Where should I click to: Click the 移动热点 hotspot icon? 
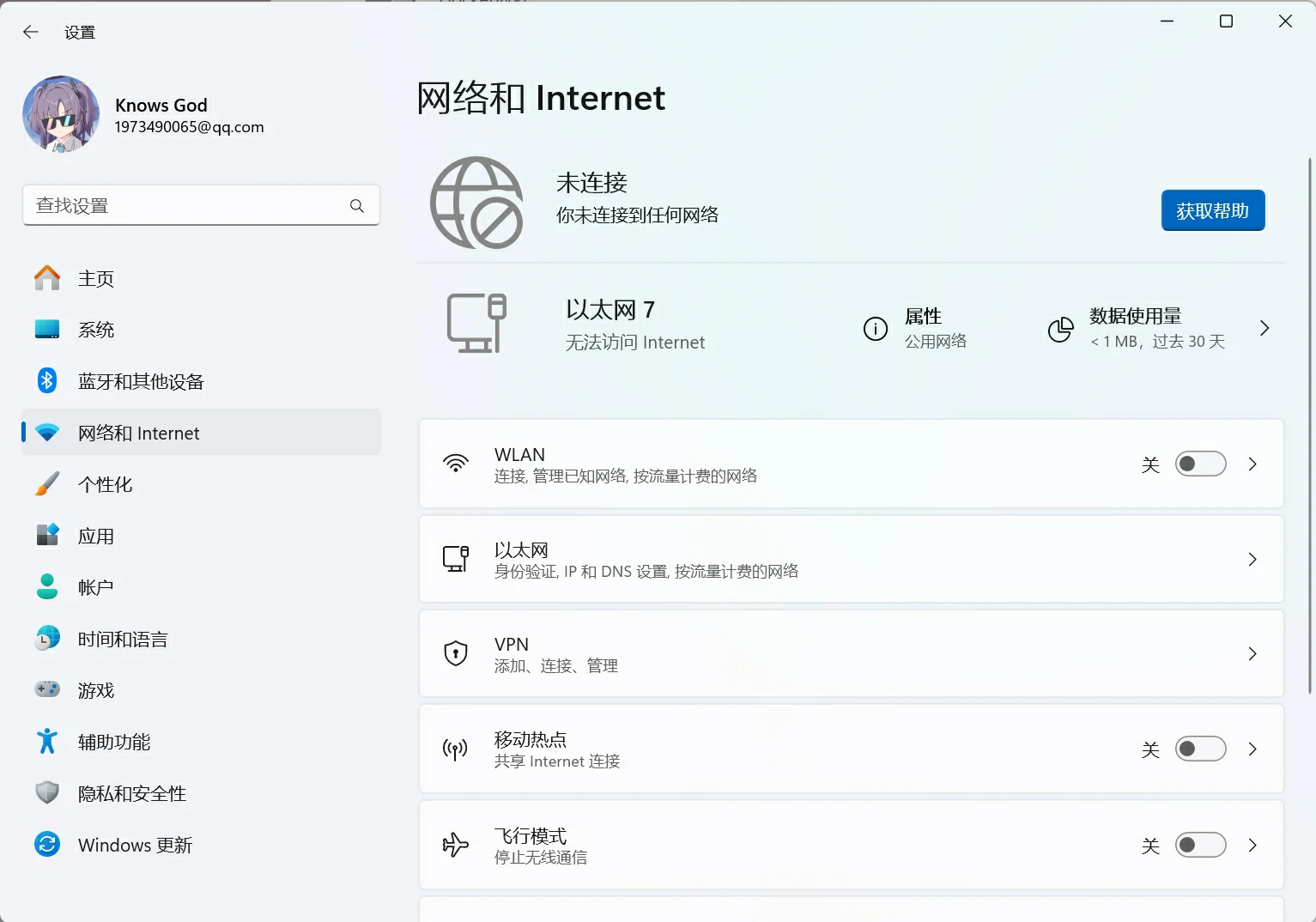456,749
